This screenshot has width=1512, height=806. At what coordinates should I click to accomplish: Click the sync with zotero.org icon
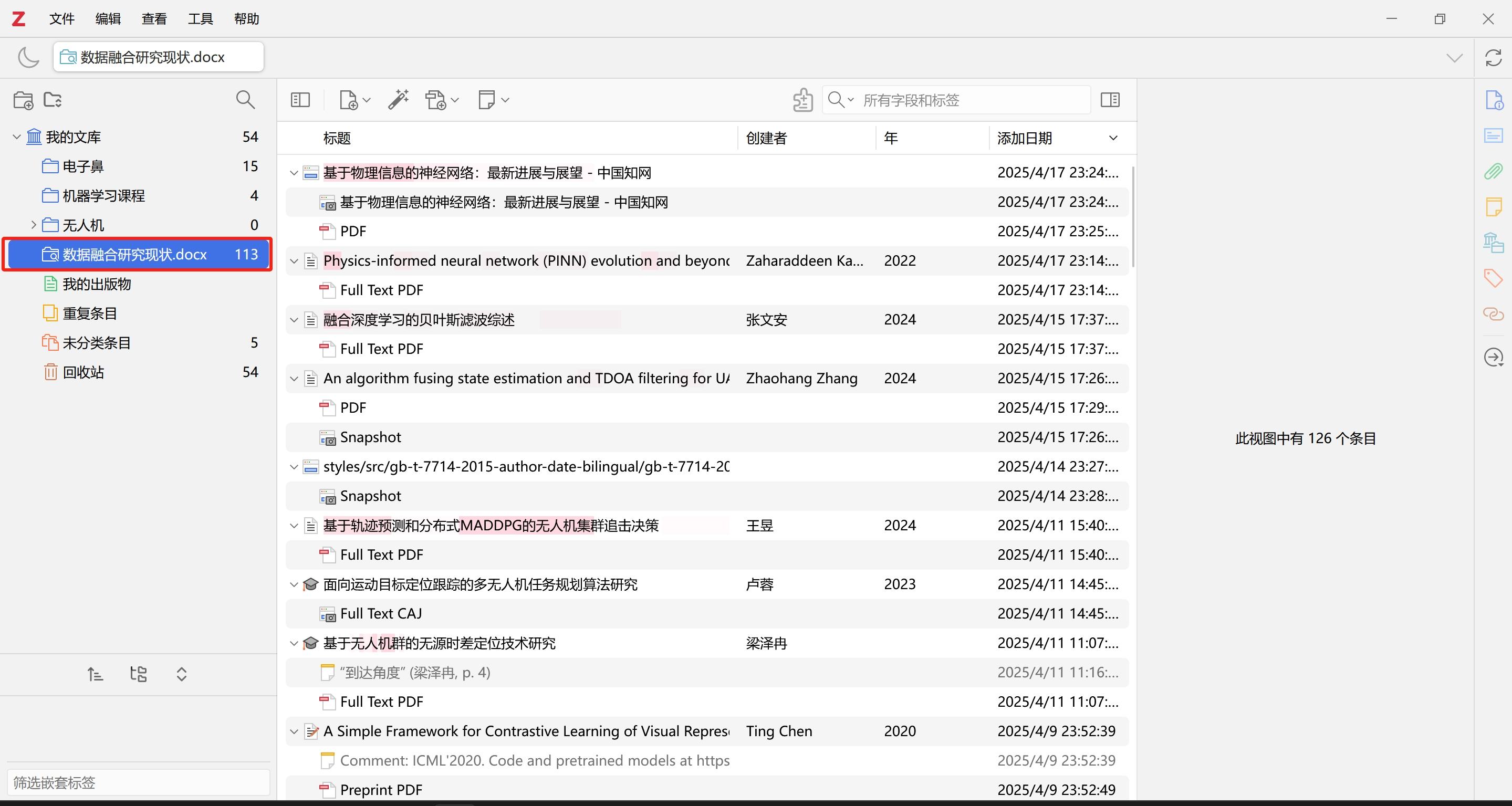(1493, 58)
